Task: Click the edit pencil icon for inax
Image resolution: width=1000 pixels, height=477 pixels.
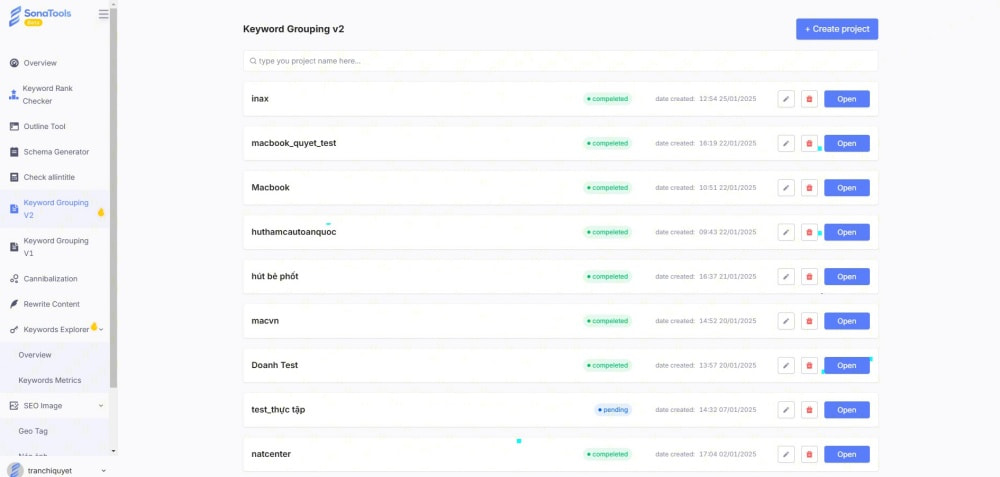Action: (x=786, y=99)
